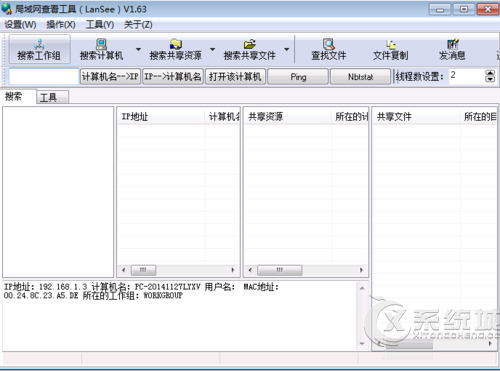Focus the address input field left of 计算机名-->IP
Screen dimensions: 500x371
[x=44, y=77]
